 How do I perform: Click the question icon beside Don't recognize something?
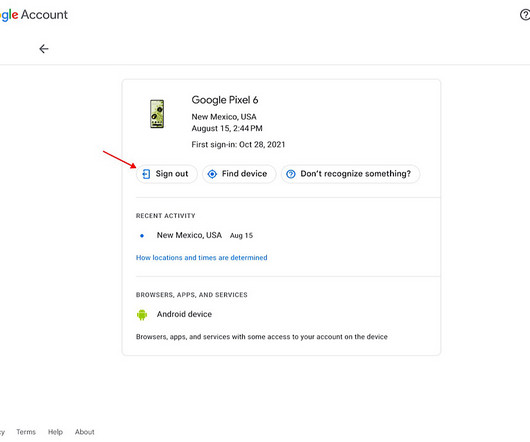point(291,174)
